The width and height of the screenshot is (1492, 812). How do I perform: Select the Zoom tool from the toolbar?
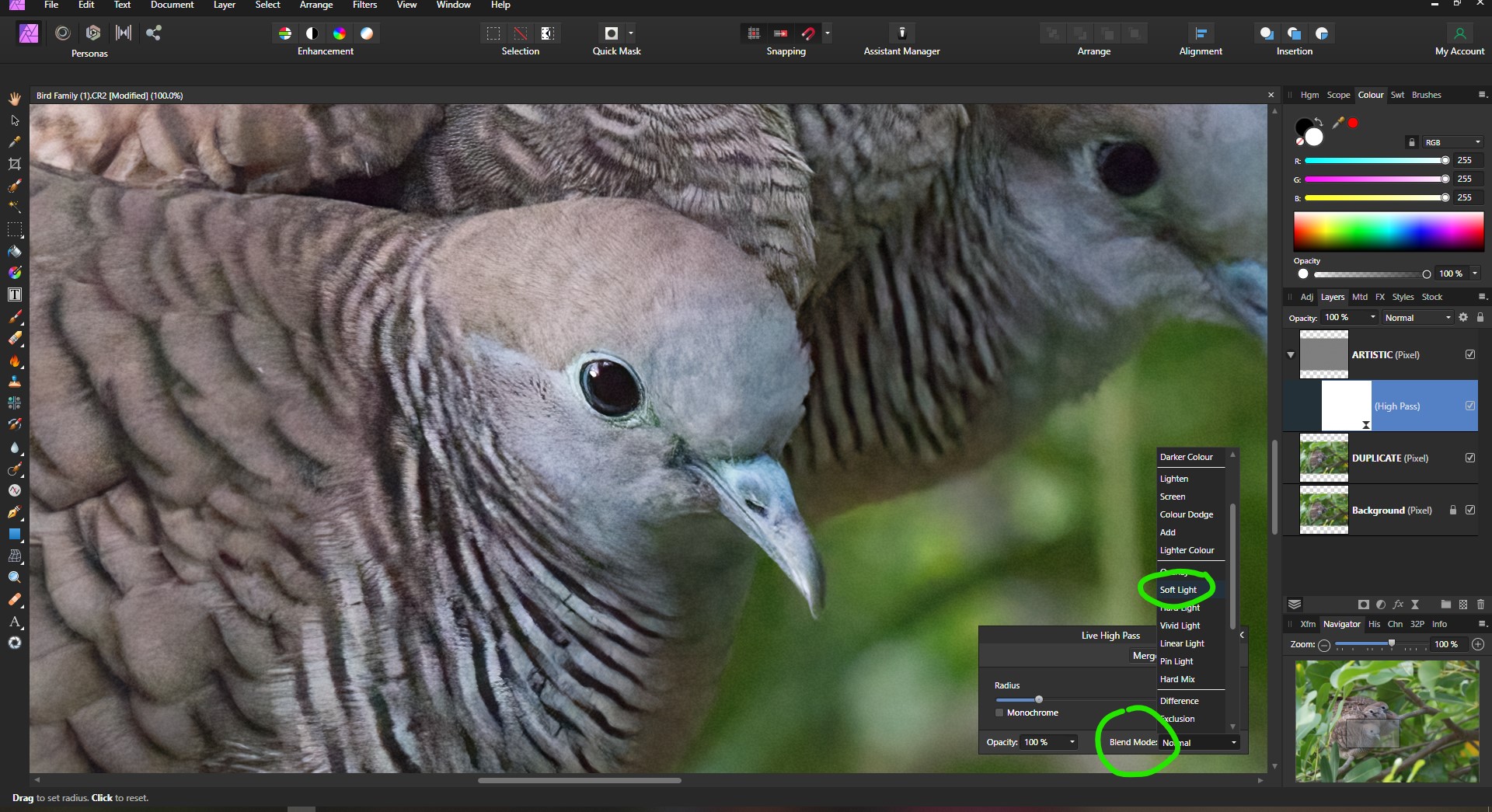click(14, 577)
